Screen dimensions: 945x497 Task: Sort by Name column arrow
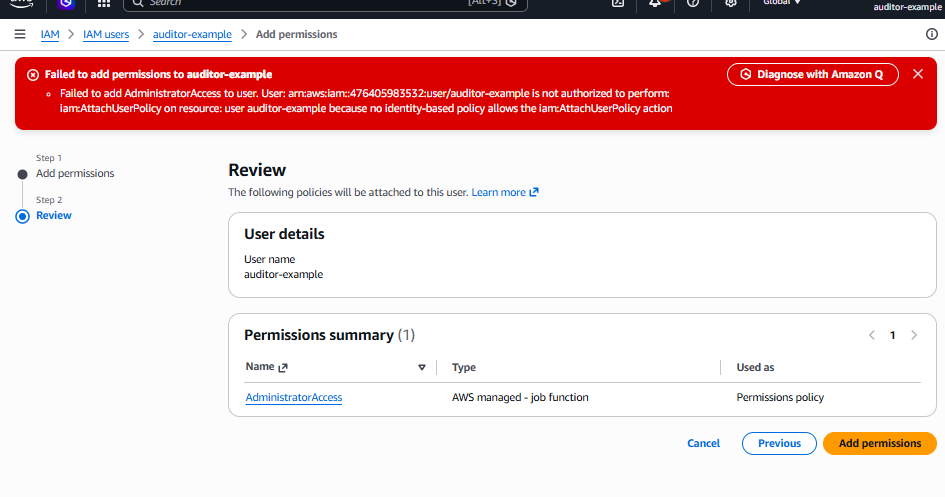422,367
